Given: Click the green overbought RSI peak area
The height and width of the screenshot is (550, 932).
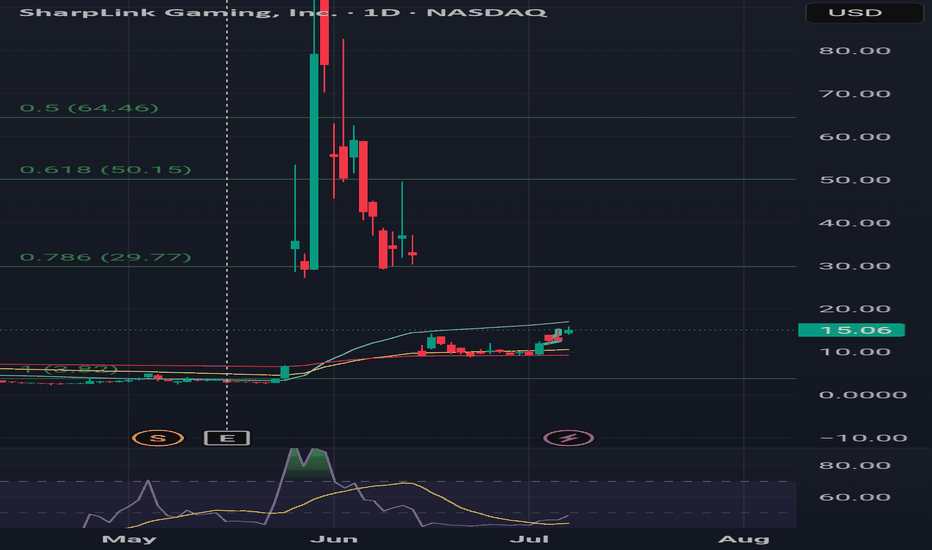Looking at the screenshot, I should pyautogui.click(x=309, y=466).
